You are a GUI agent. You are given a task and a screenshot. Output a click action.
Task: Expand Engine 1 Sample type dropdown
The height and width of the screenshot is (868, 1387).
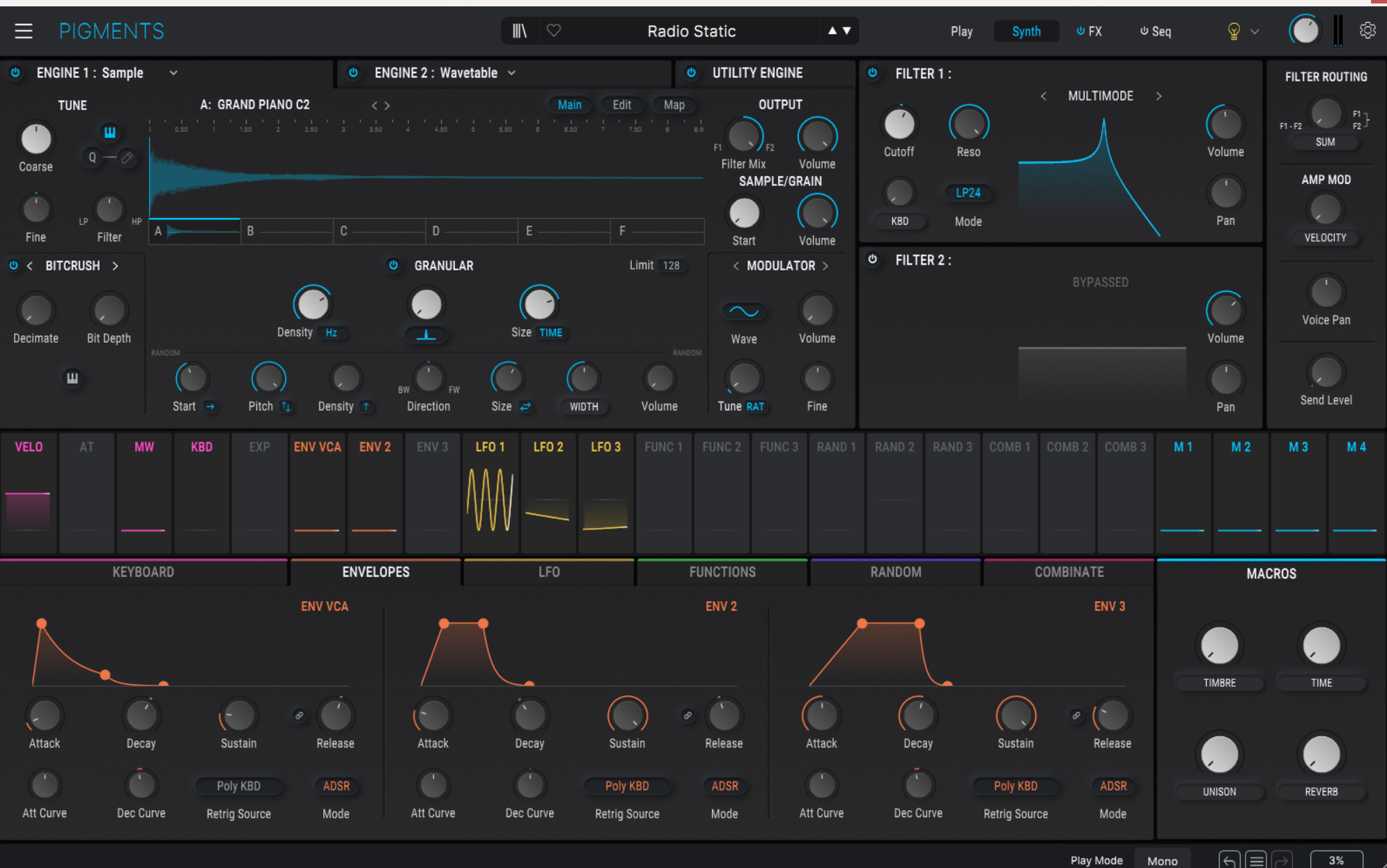click(x=173, y=73)
